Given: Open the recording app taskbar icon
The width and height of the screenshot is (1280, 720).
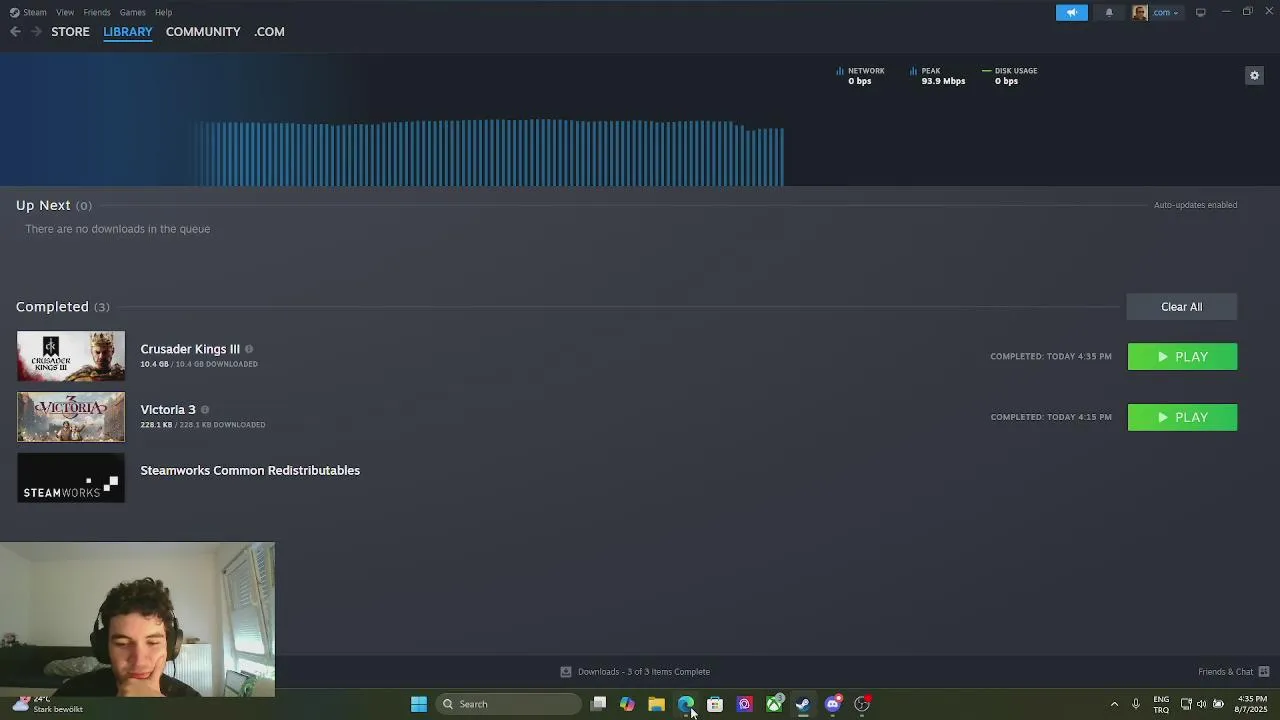Looking at the screenshot, I should pyautogui.click(x=862, y=704).
